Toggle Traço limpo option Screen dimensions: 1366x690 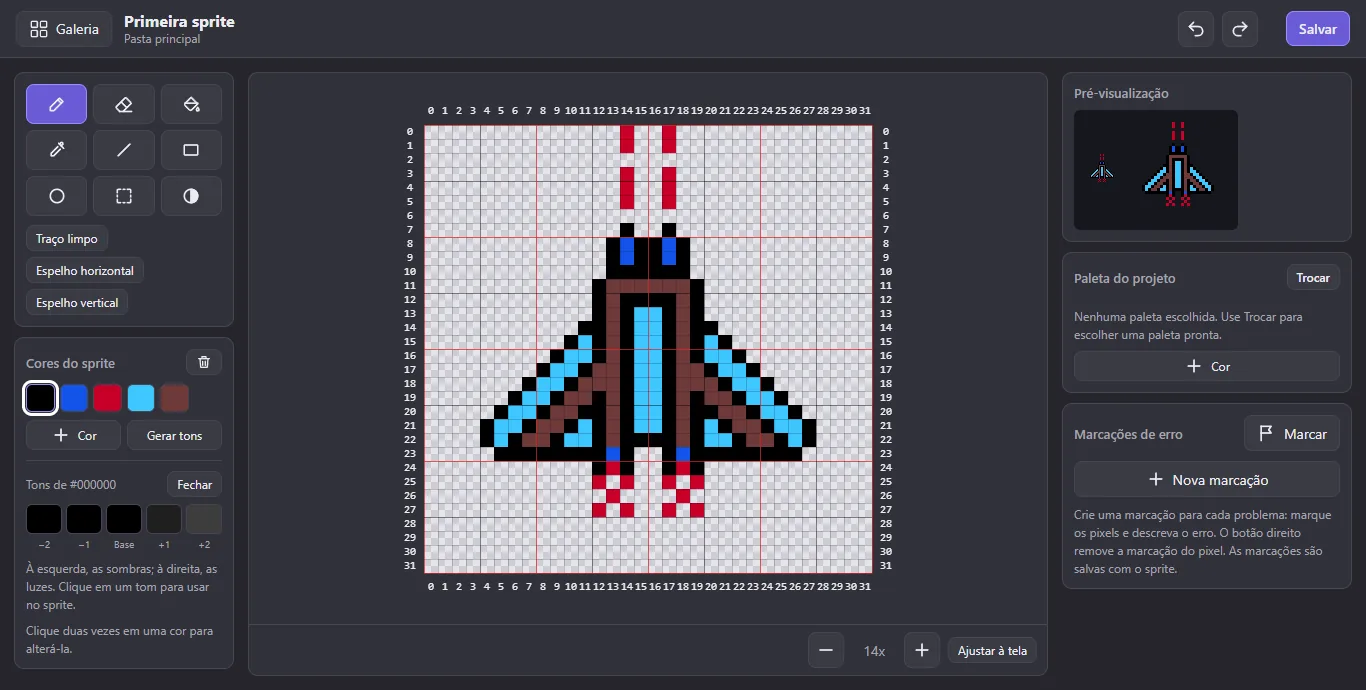tap(67, 239)
